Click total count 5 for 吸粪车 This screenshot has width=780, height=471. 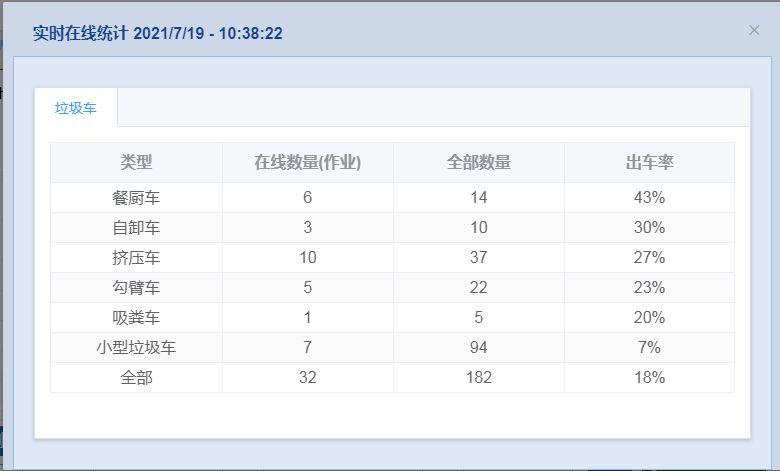479,317
